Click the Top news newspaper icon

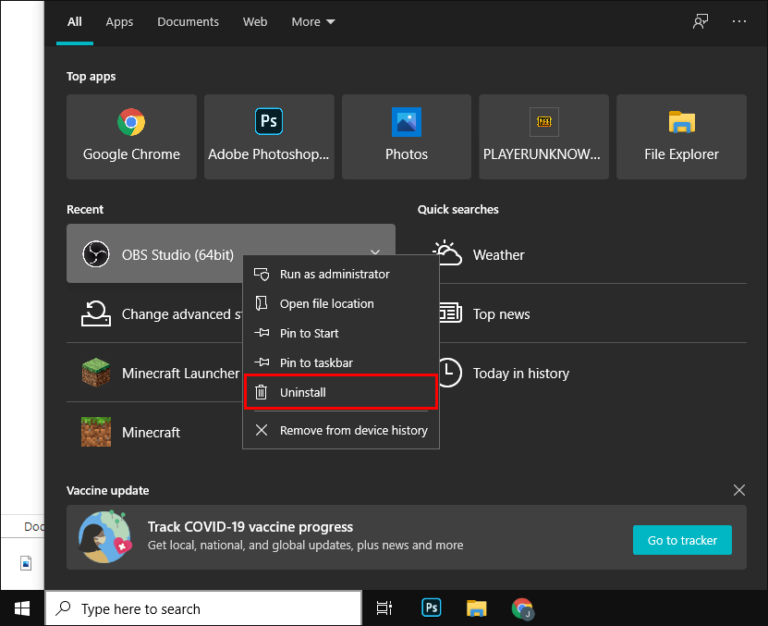click(451, 313)
